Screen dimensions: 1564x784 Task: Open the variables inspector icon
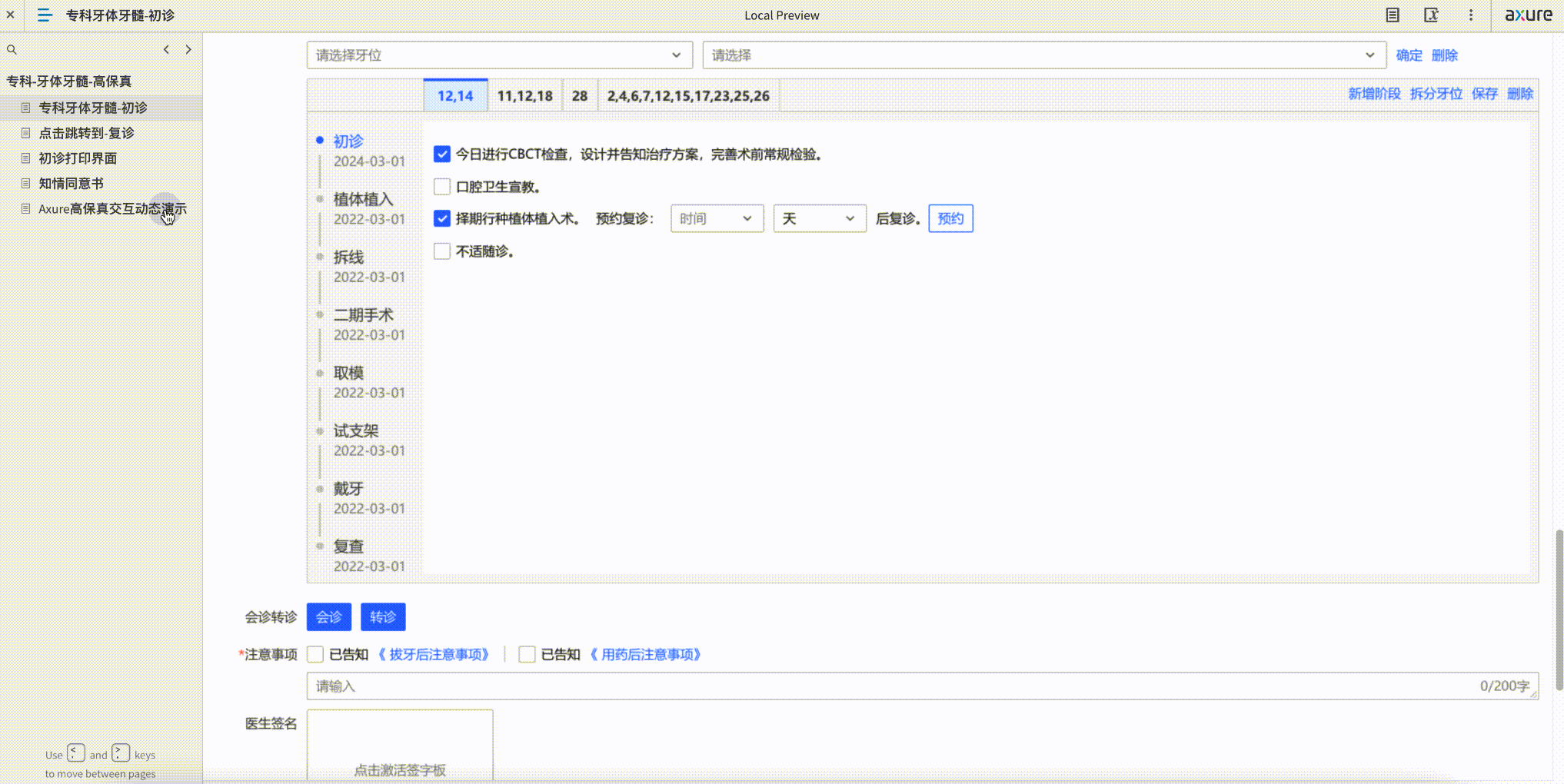1431,15
